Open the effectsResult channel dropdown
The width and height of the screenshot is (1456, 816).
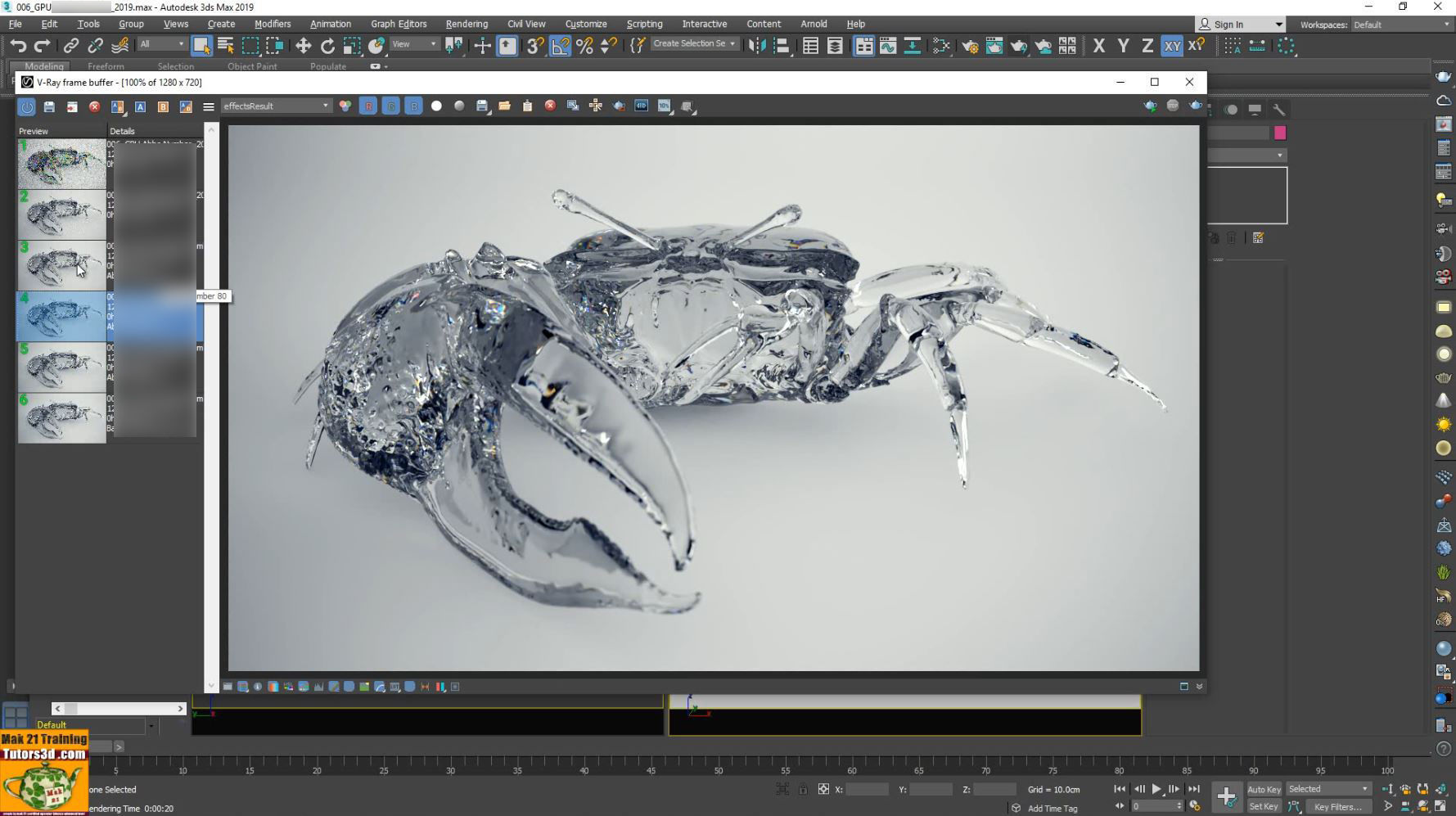tap(276, 106)
